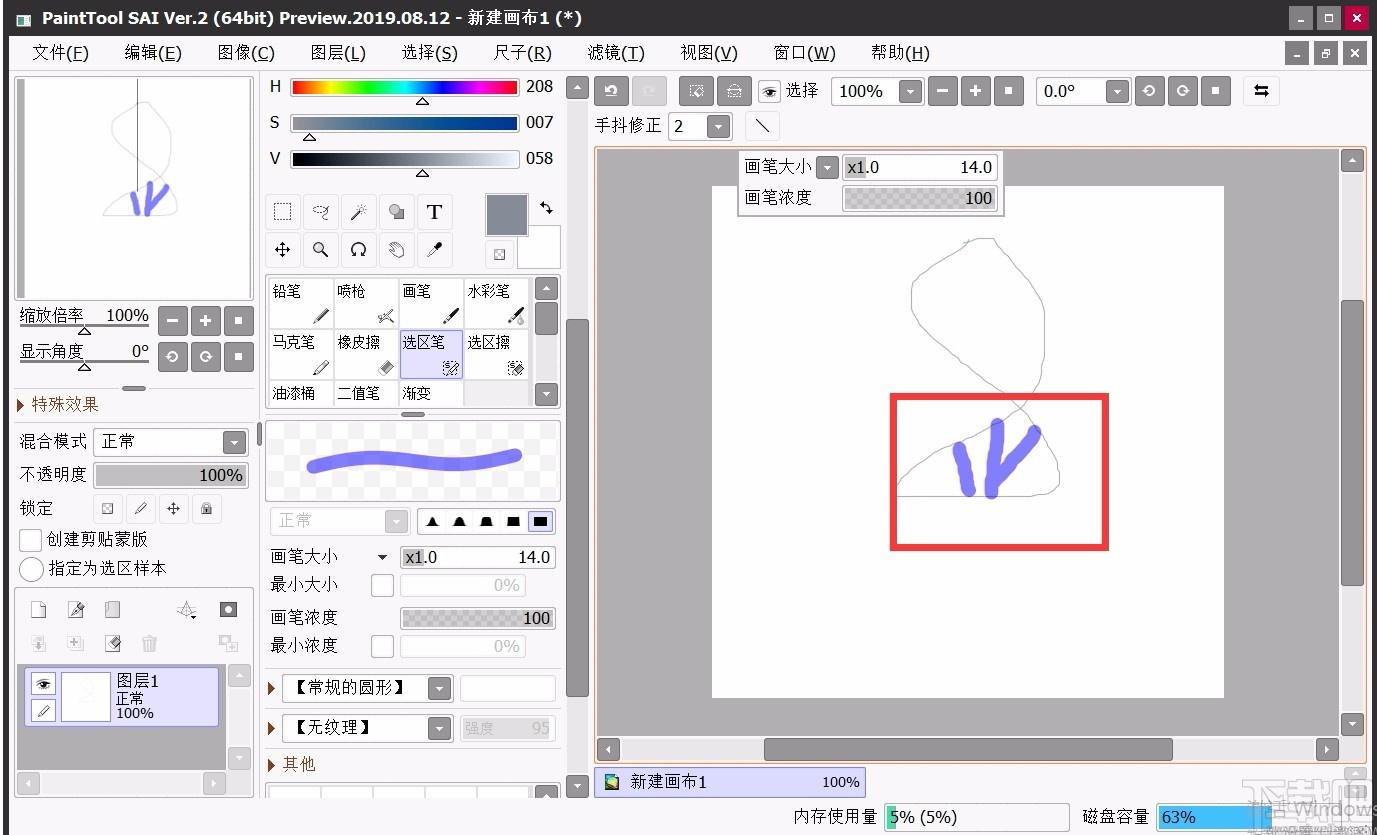Select the eyedropper tool
This screenshot has height=835, width=1377.
pos(434,250)
